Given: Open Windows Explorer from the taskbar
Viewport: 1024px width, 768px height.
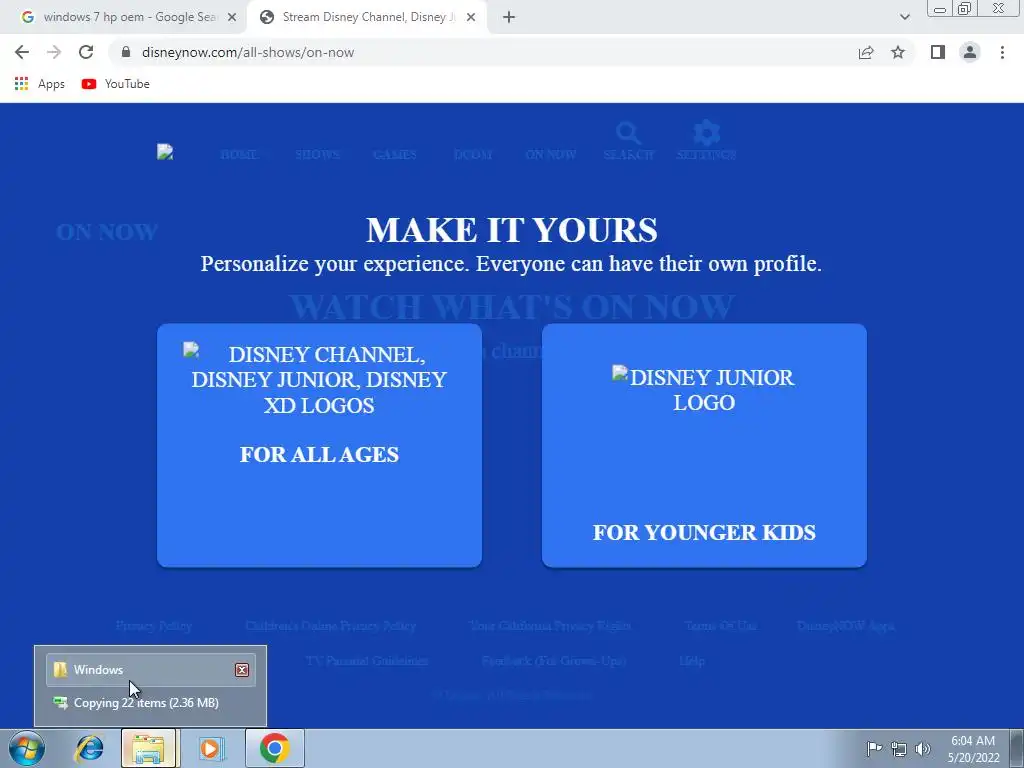Looking at the screenshot, I should coord(148,748).
